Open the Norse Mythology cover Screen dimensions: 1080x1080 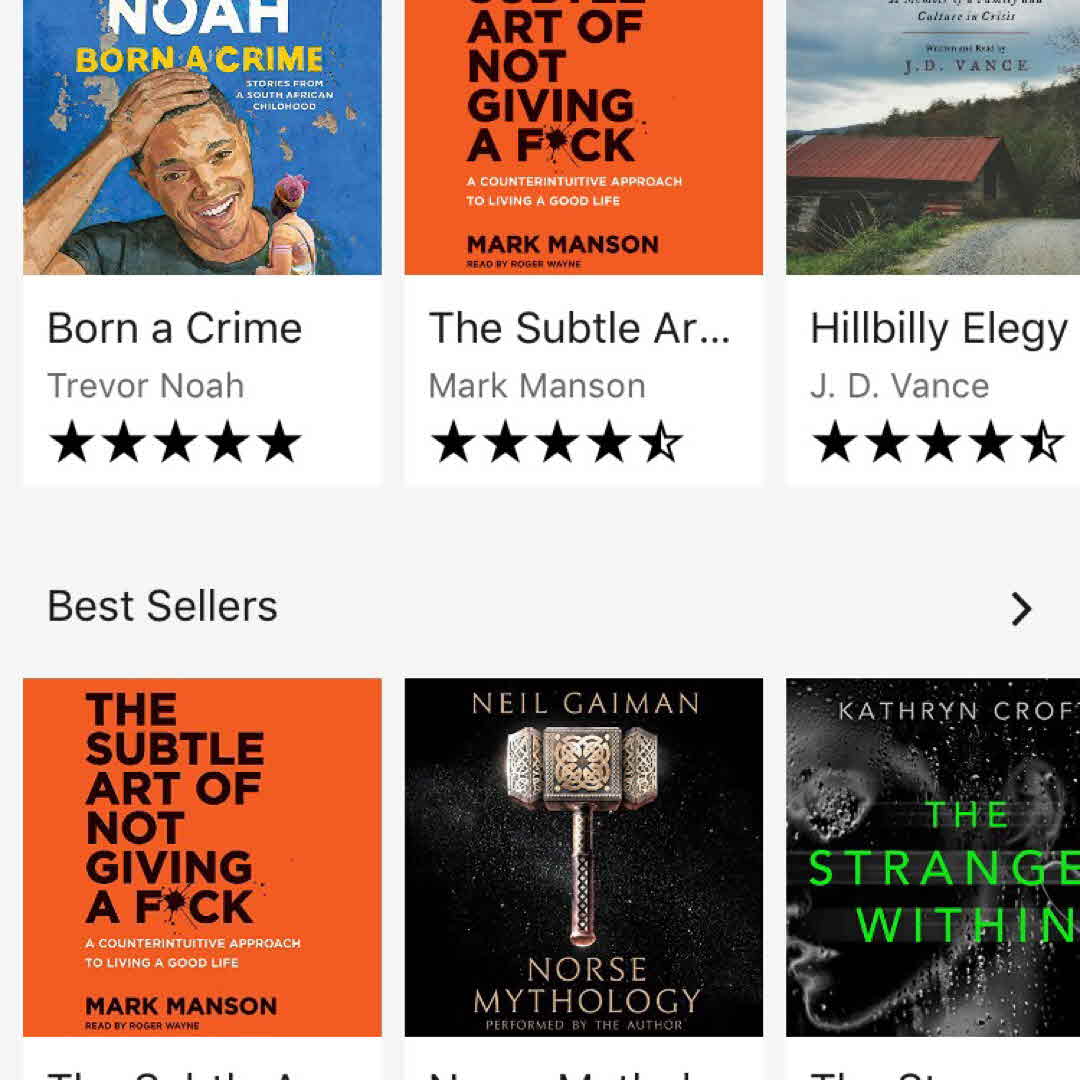pos(583,857)
